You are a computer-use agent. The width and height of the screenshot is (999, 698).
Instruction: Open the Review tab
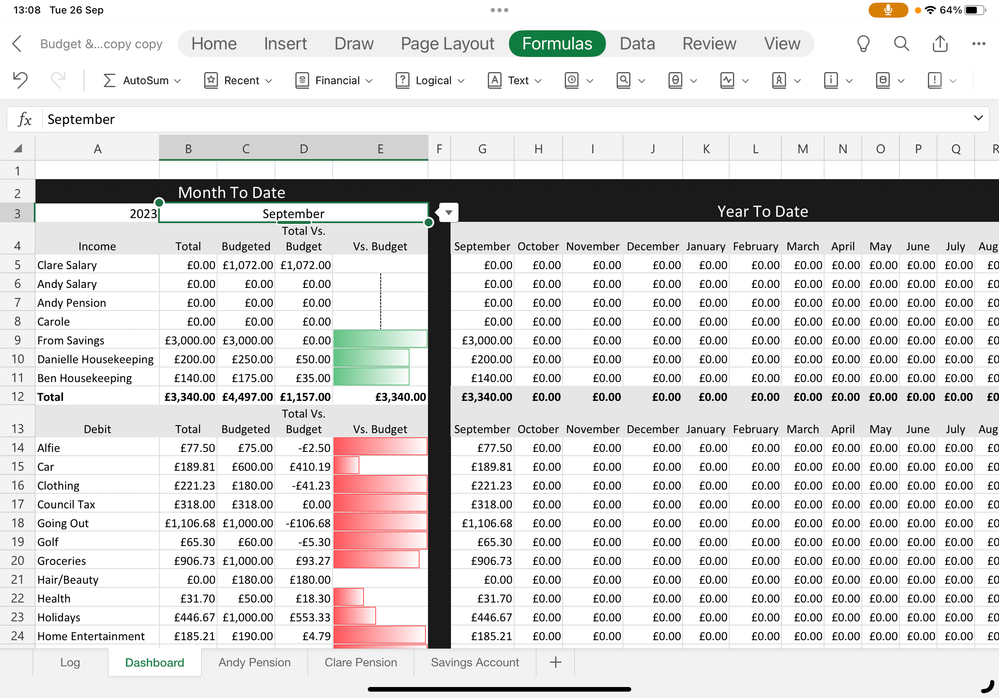coord(709,43)
